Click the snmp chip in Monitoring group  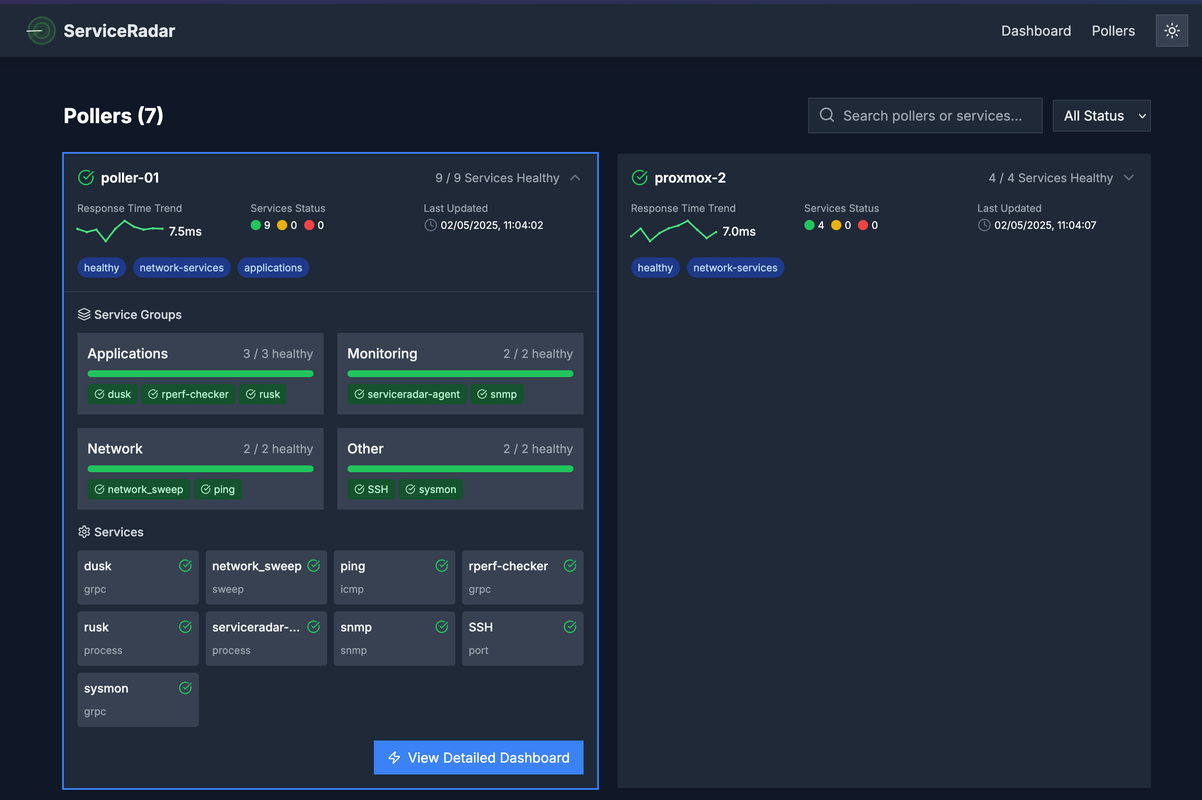click(497, 394)
